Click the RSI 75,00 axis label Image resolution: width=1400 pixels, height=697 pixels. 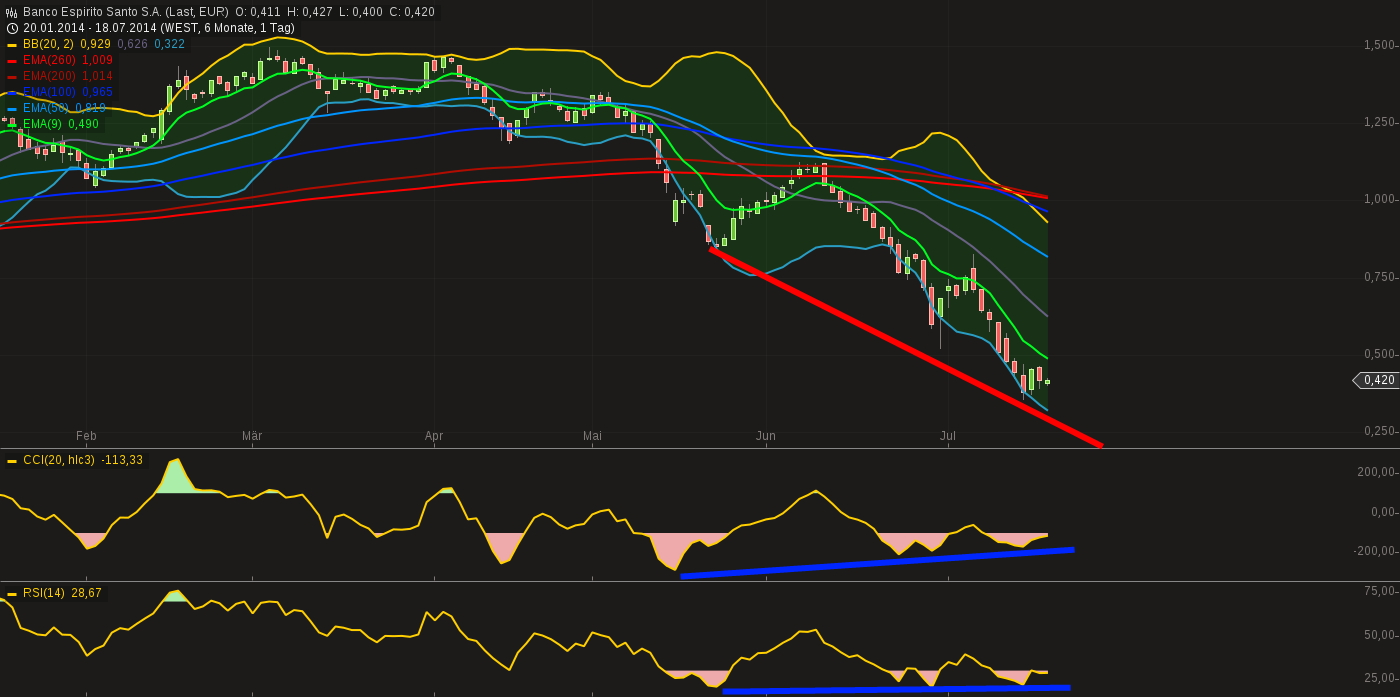click(1379, 591)
